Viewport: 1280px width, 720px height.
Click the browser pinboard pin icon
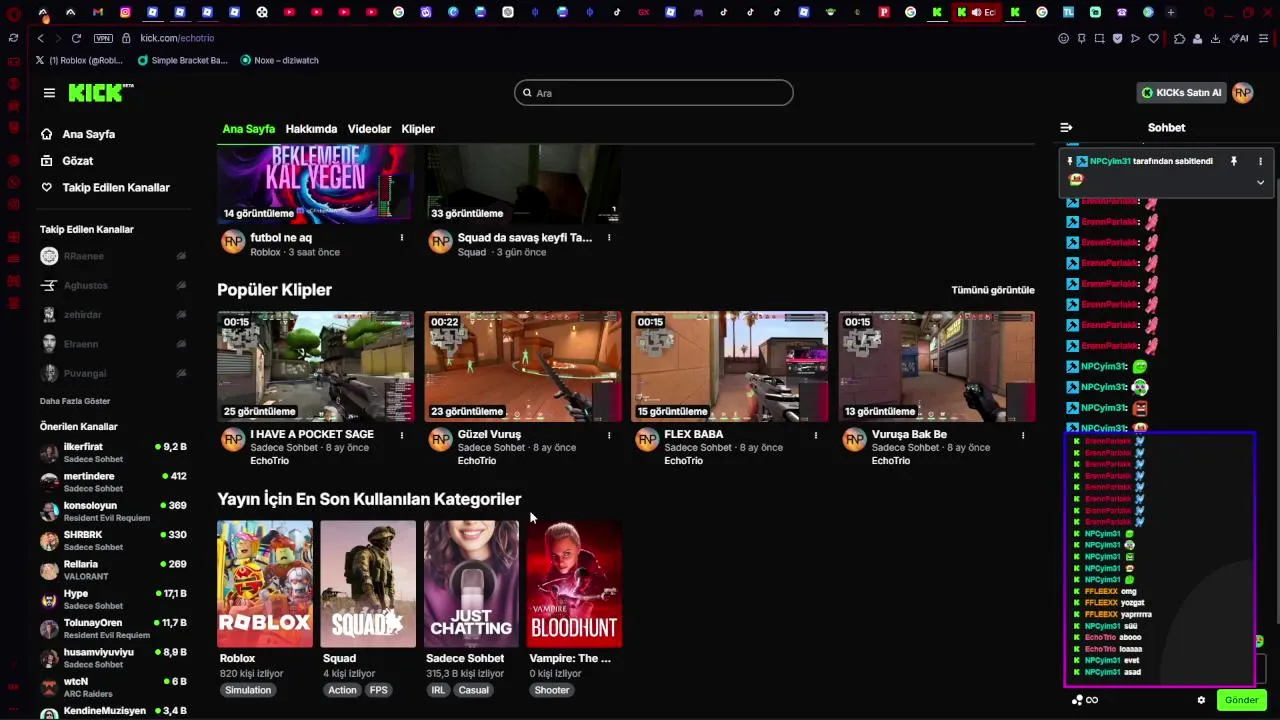coord(1081,38)
